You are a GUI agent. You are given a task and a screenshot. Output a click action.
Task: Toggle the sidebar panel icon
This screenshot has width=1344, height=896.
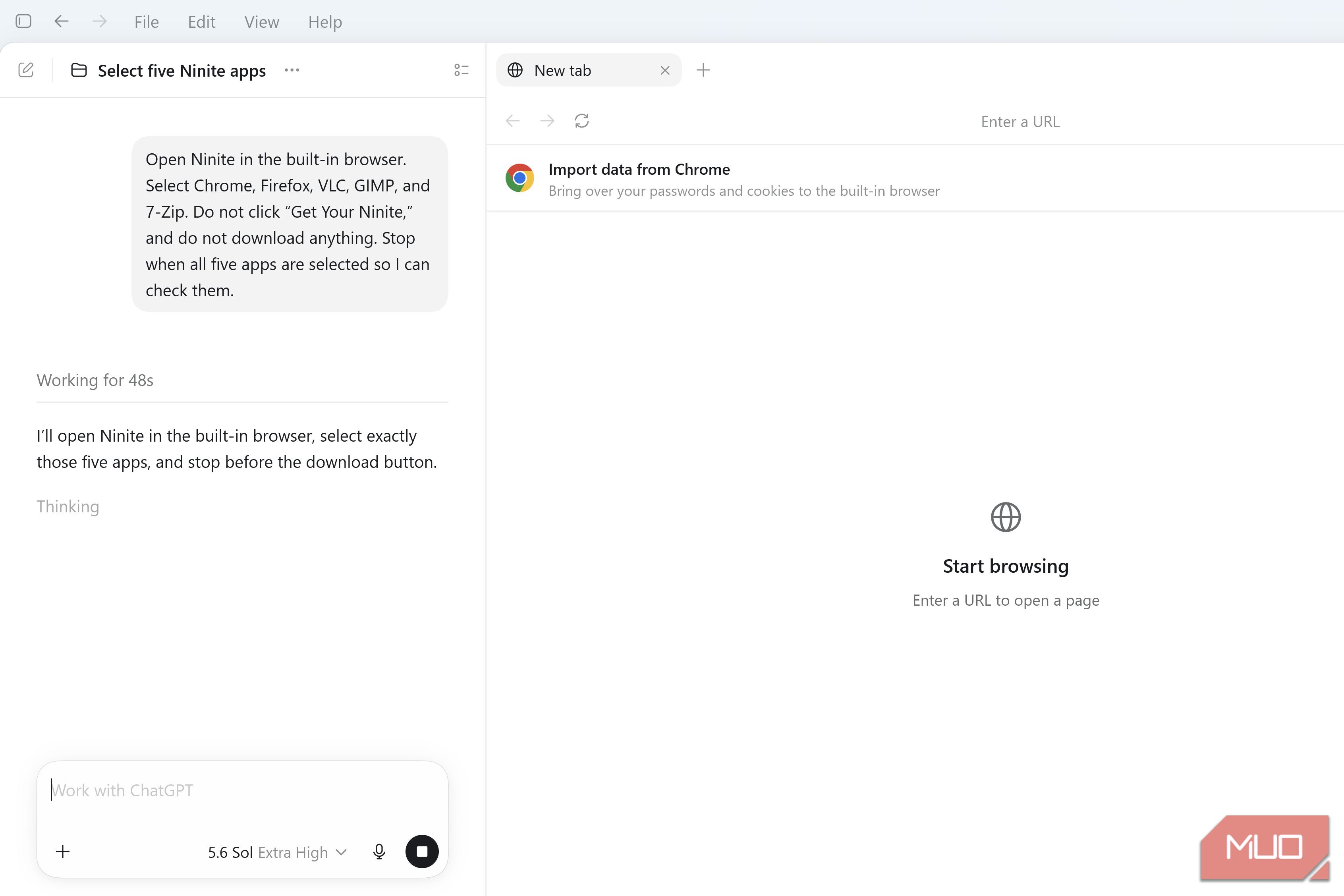pos(23,22)
